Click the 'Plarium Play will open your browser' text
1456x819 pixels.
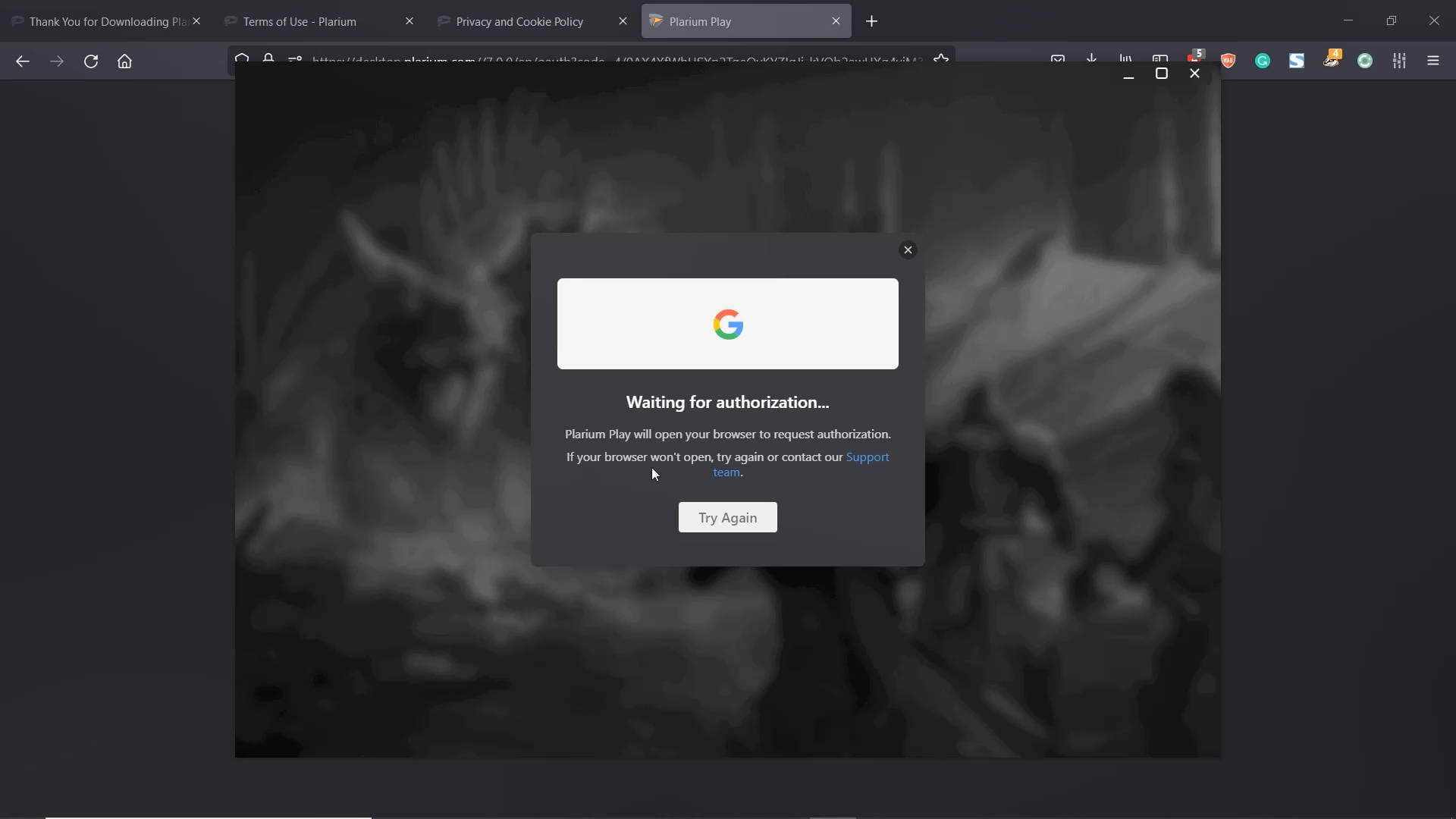[728, 435]
